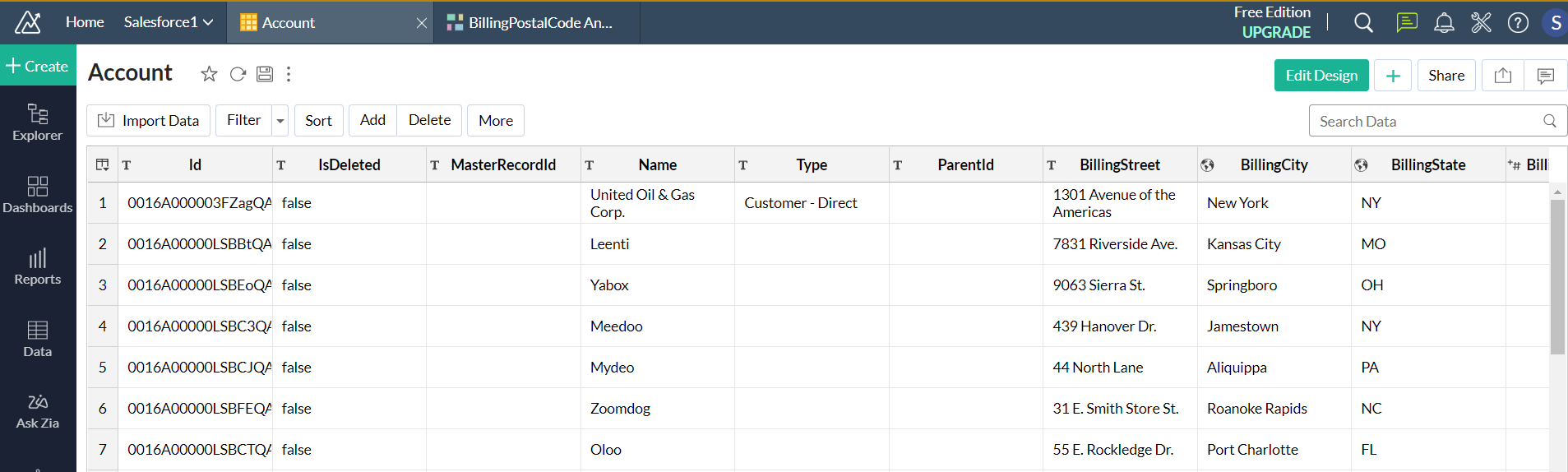Image resolution: width=1568 pixels, height=472 pixels.
Task: Click the 'Leenti' name cell
Action: (x=658, y=244)
